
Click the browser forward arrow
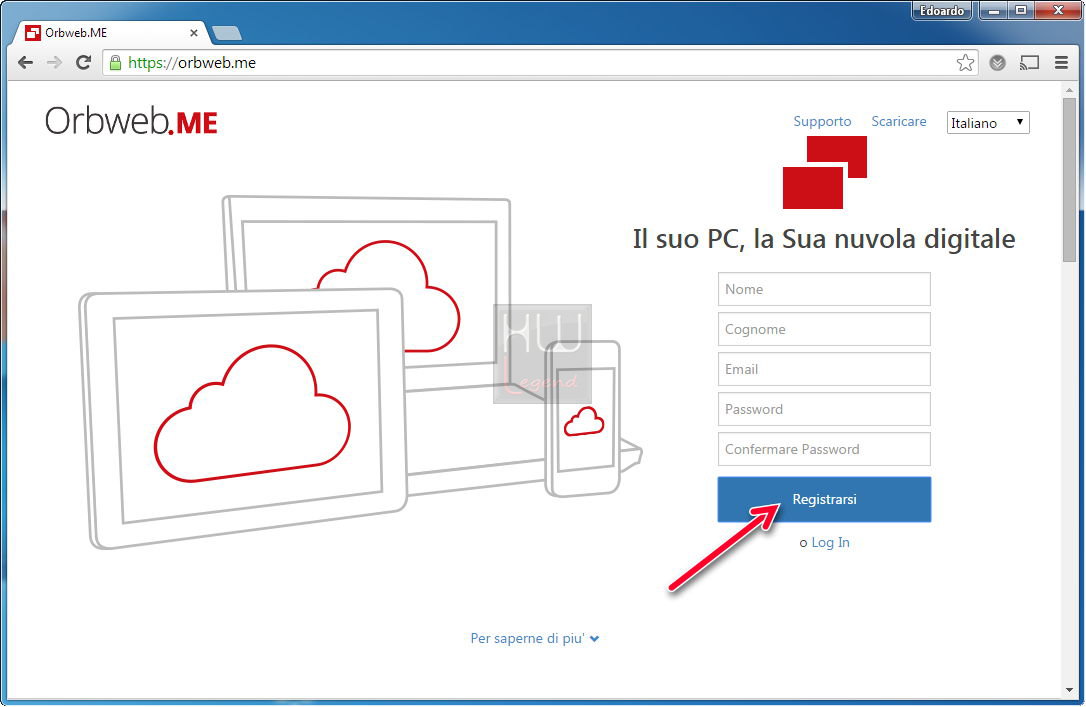54,63
